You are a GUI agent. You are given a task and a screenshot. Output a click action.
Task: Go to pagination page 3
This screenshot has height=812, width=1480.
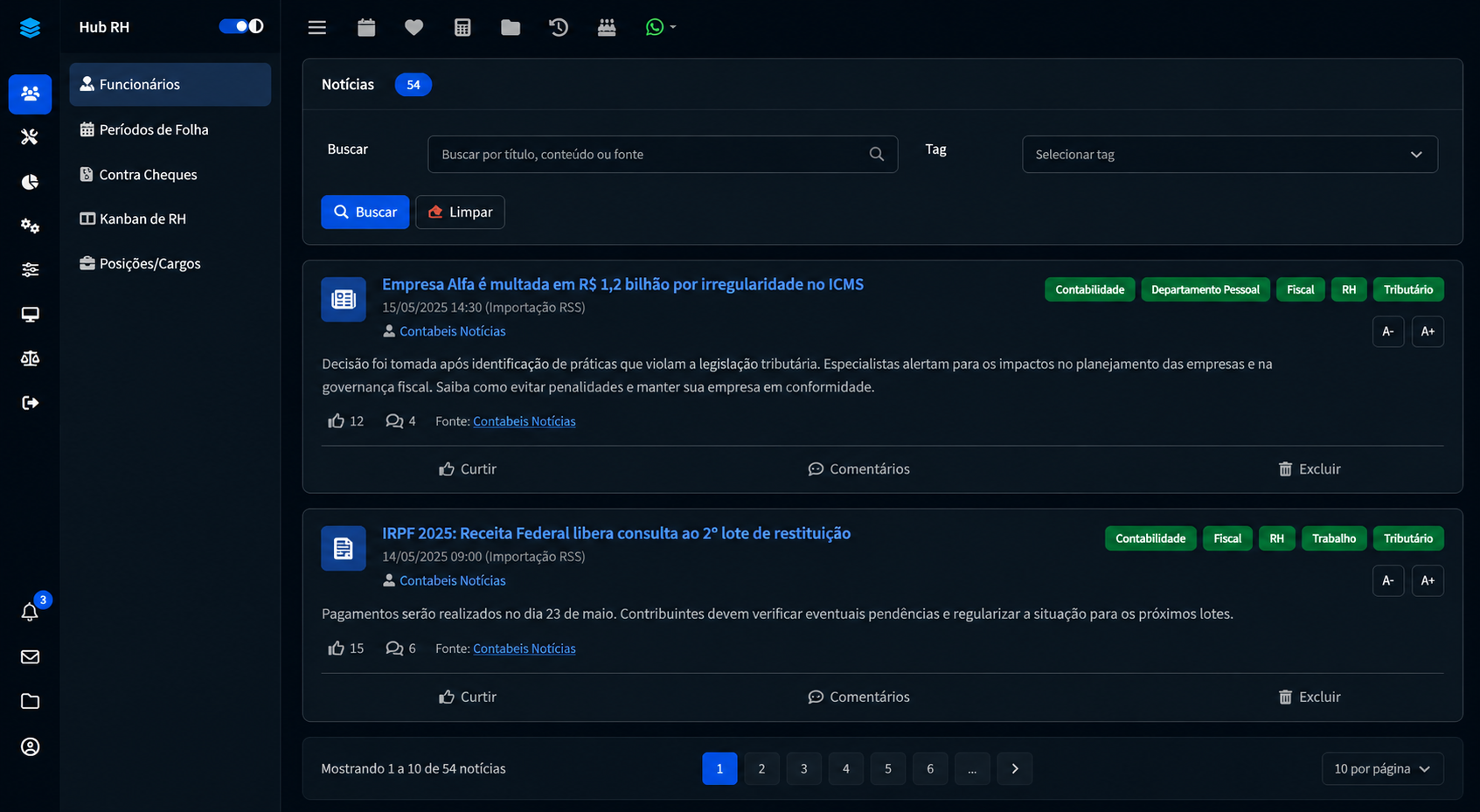(803, 769)
